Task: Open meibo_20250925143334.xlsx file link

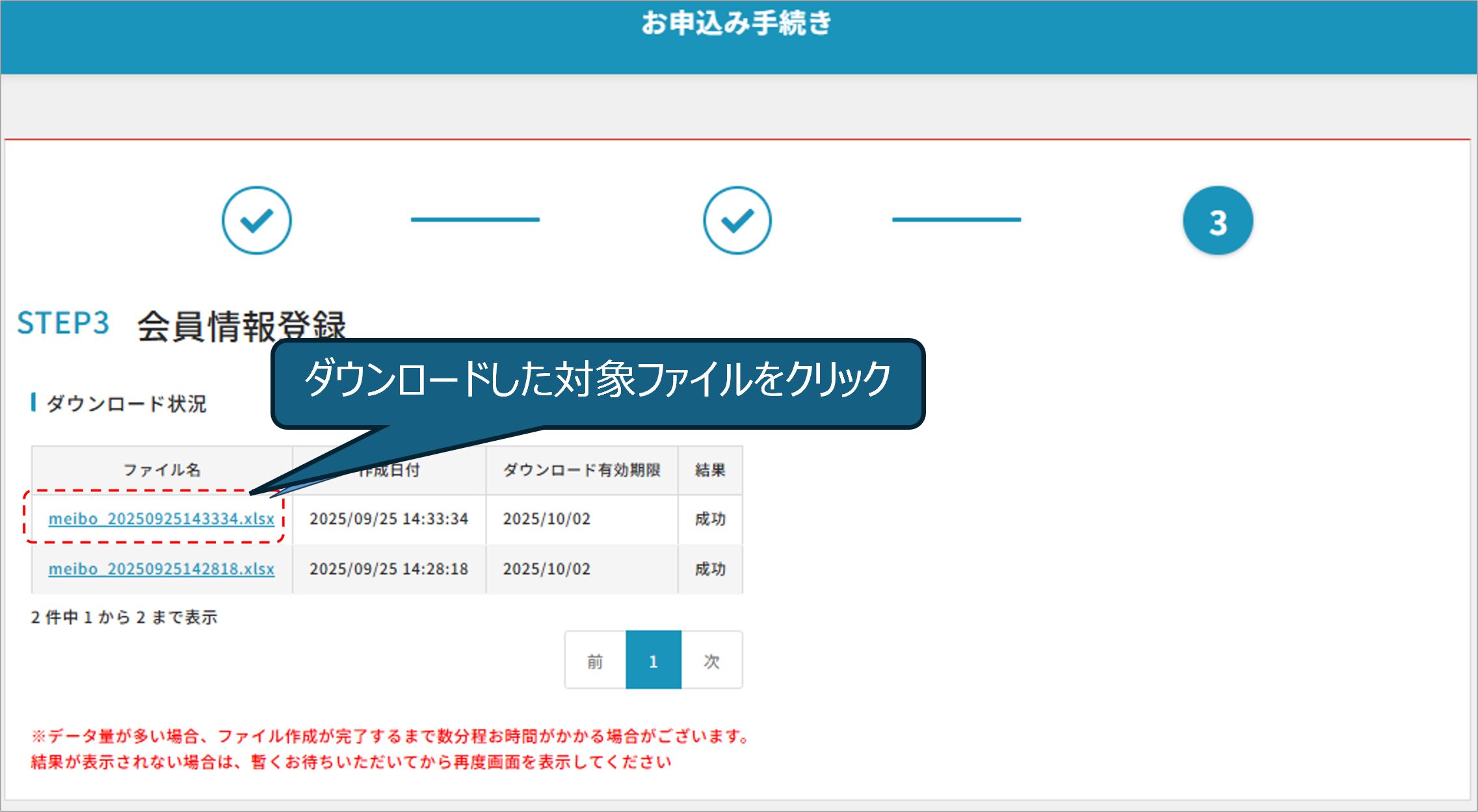Action: pos(161,519)
